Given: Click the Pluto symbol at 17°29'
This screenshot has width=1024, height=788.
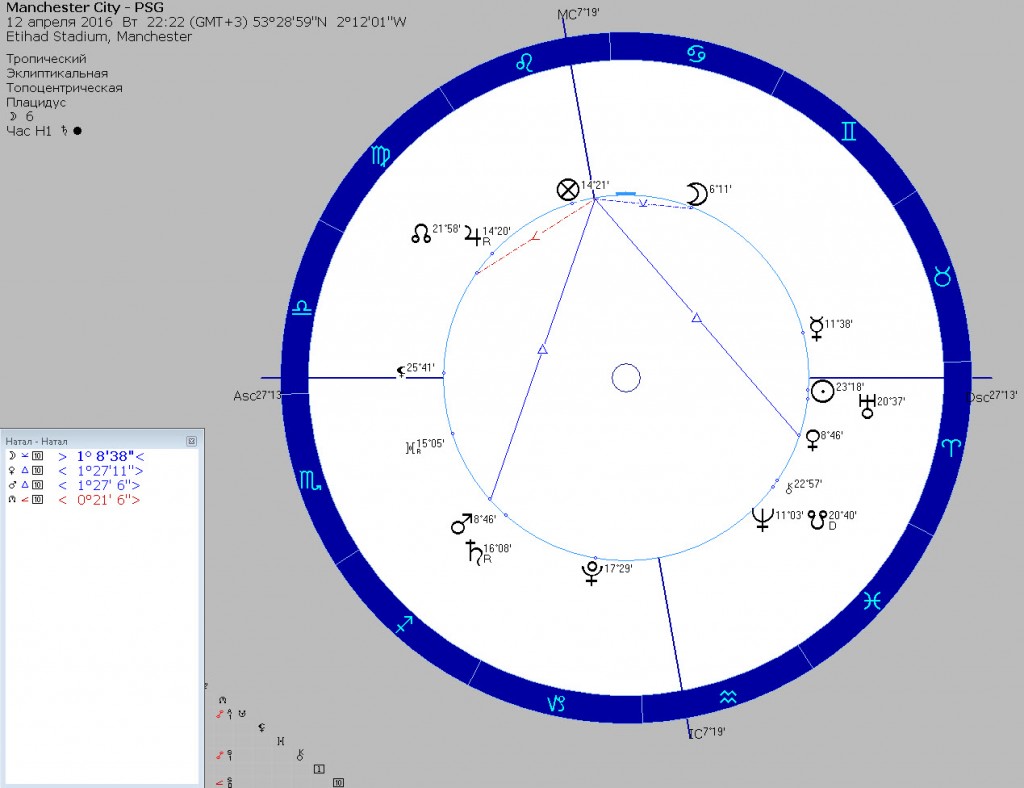Looking at the screenshot, I should click(x=592, y=573).
